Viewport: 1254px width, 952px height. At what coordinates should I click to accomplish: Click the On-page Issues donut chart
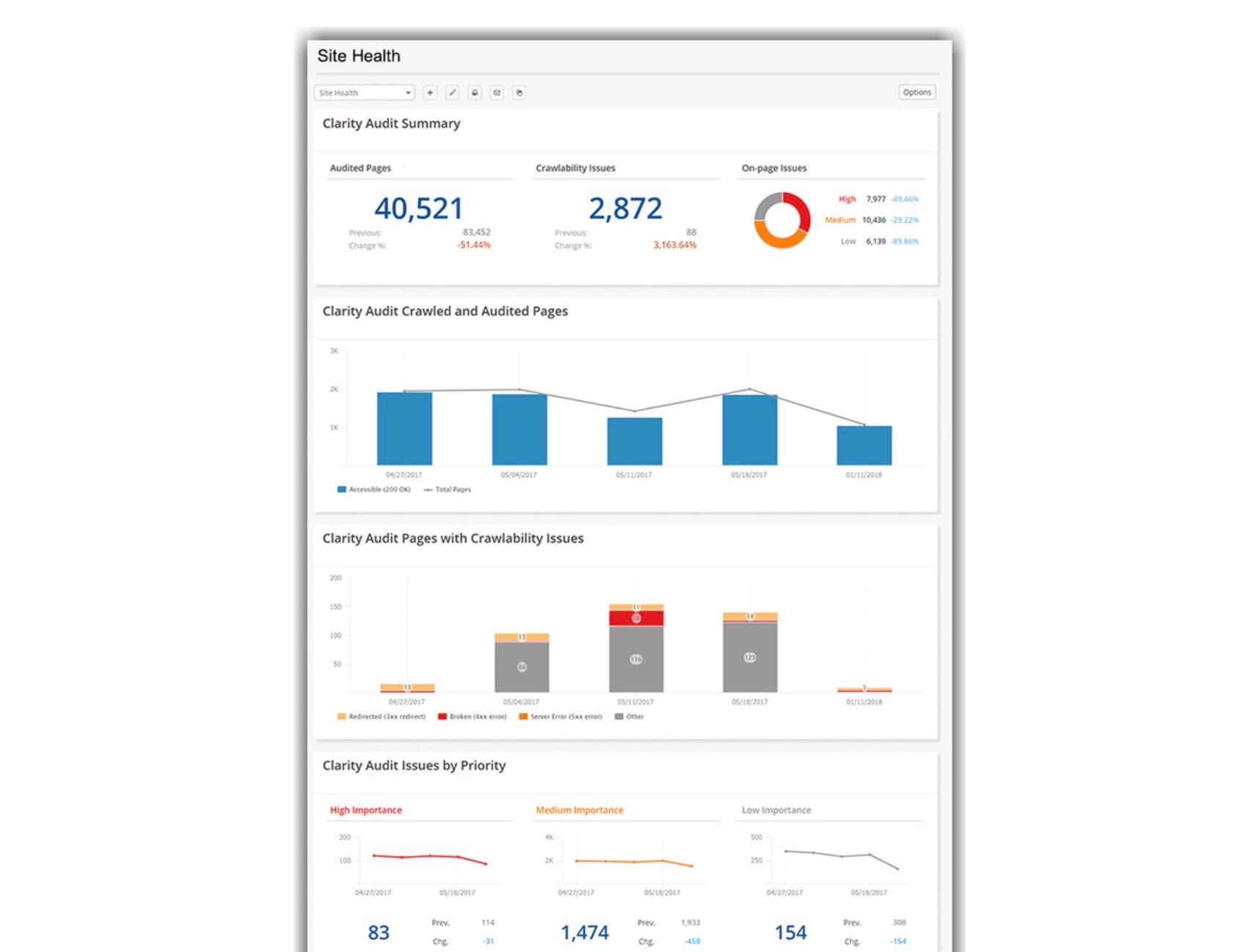(782, 220)
